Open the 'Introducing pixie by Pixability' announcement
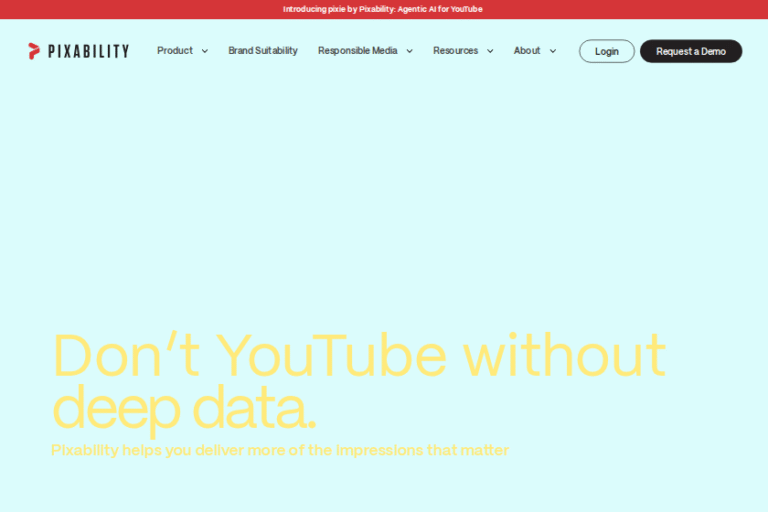768x512 pixels. (x=383, y=9)
